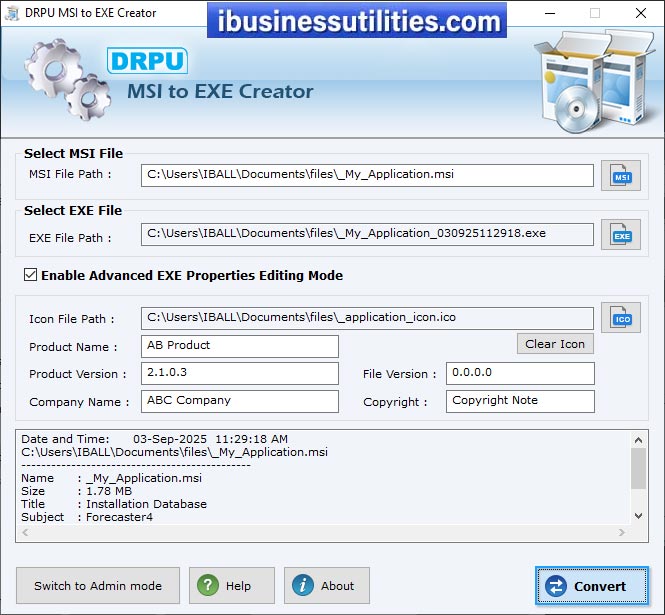
Task: Edit the Company Name field
Action: click(x=240, y=401)
